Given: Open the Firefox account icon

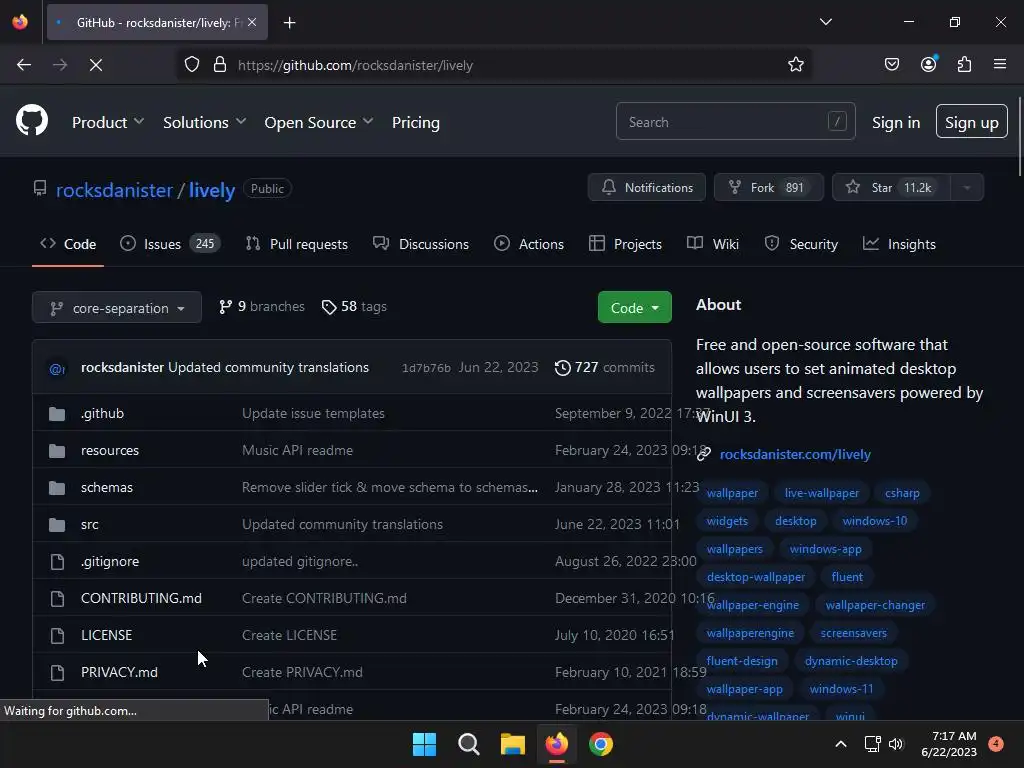Looking at the screenshot, I should 928,64.
